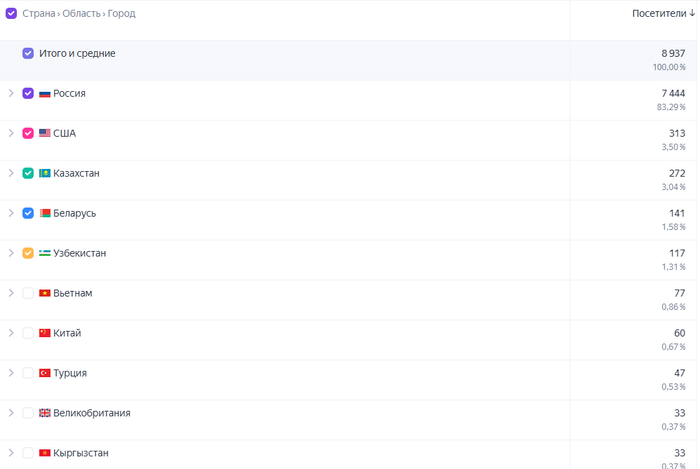The height and width of the screenshot is (469, 700).
Task: Click the Uzbekistan flag icon
Action: [45, 253]
